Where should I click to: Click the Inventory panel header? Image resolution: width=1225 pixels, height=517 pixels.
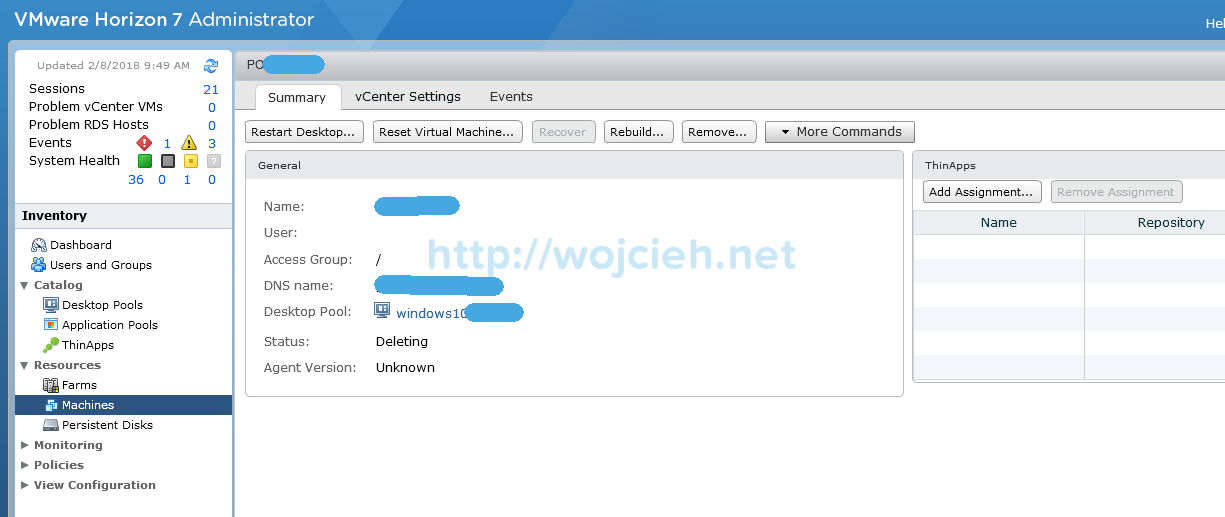tap(124, 216)
